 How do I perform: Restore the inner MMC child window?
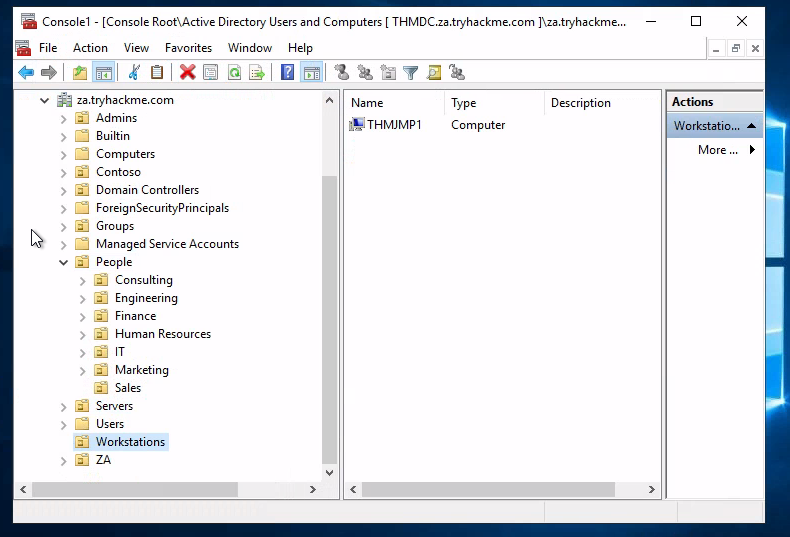[x=736, y=48]
